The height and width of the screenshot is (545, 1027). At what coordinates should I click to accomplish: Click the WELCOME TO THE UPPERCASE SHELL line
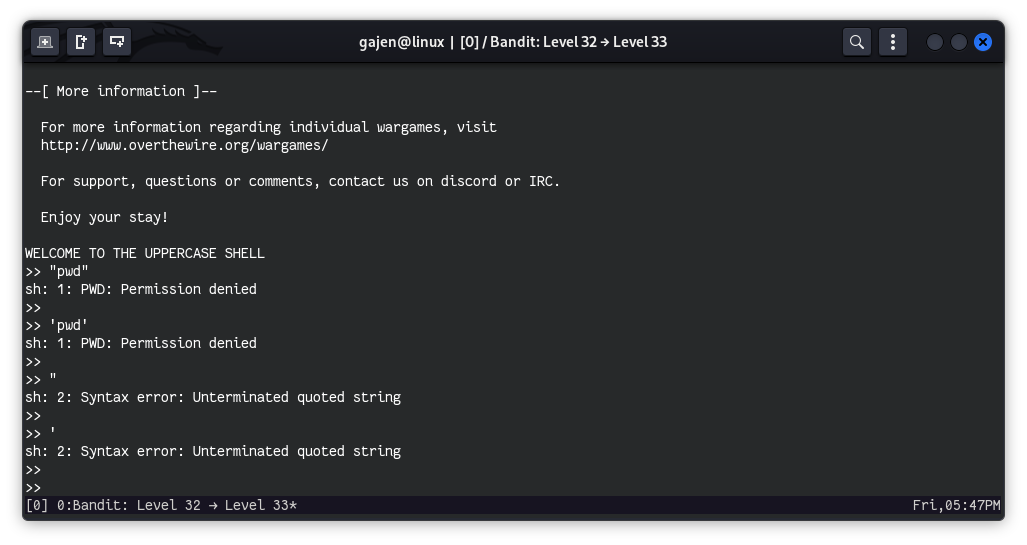point(145,253)
